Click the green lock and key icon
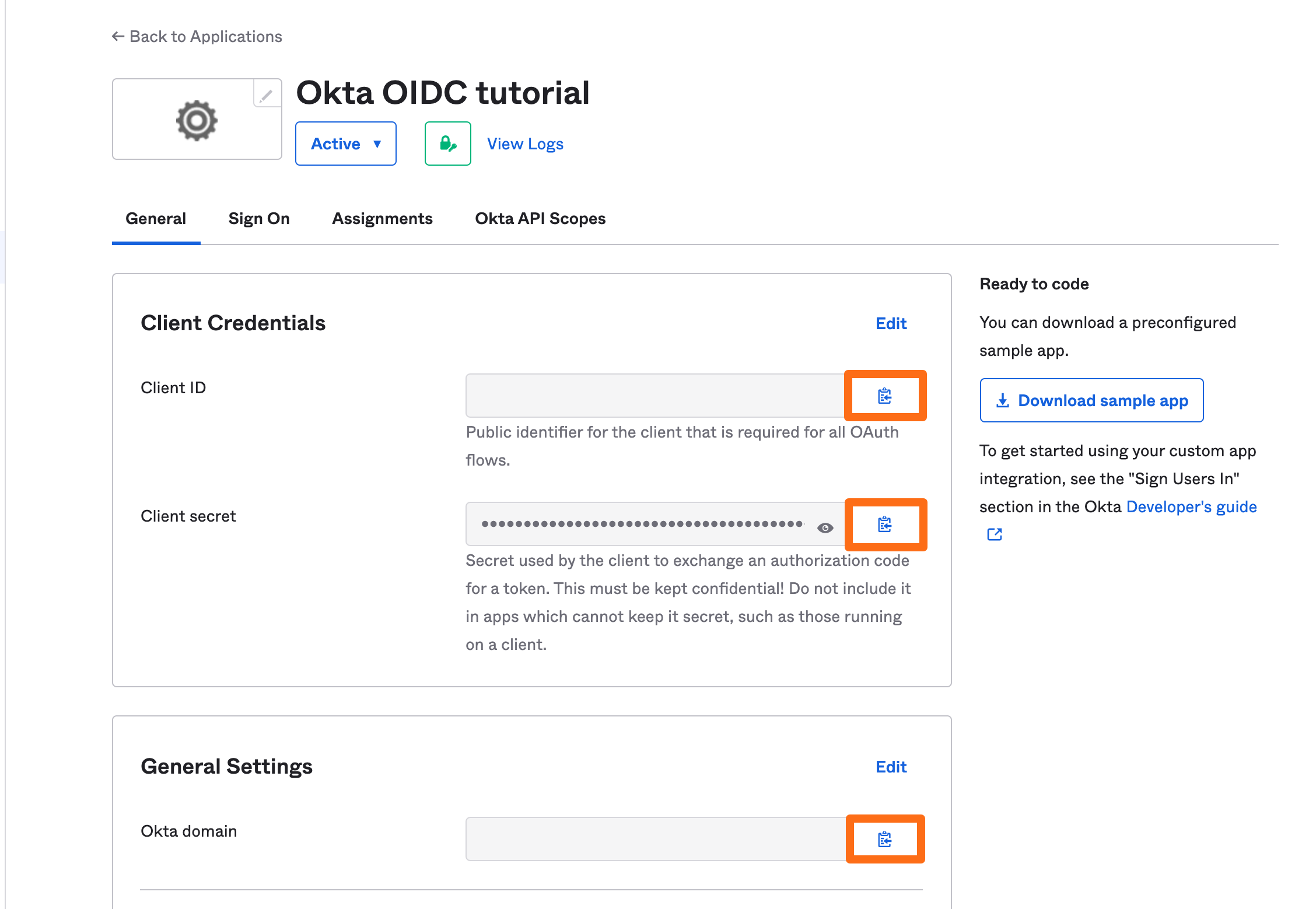Viewport: 1316px width, 909px height. coord(447,144)
